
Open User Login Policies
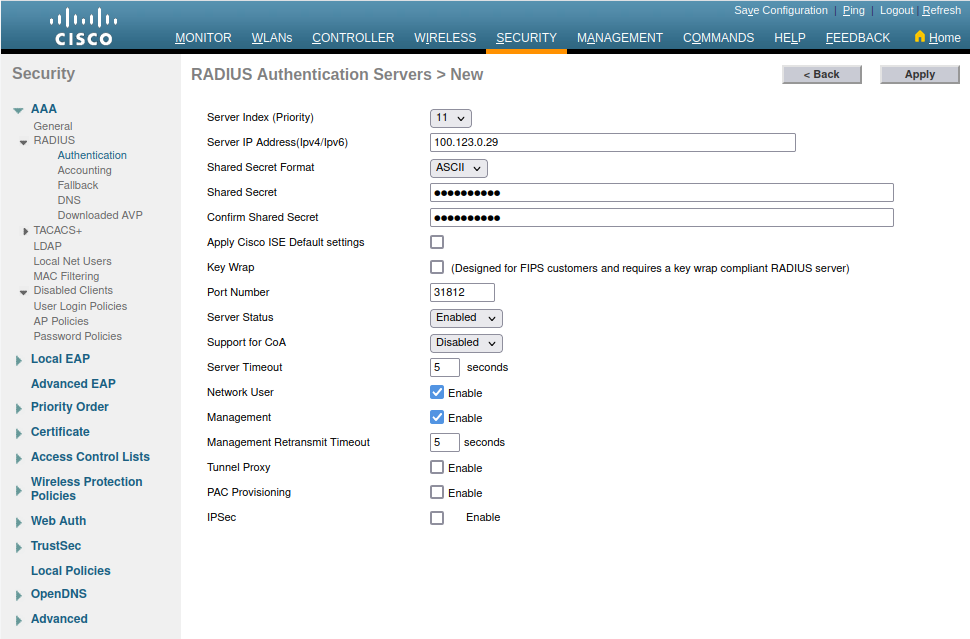click(x=80, y=306)
